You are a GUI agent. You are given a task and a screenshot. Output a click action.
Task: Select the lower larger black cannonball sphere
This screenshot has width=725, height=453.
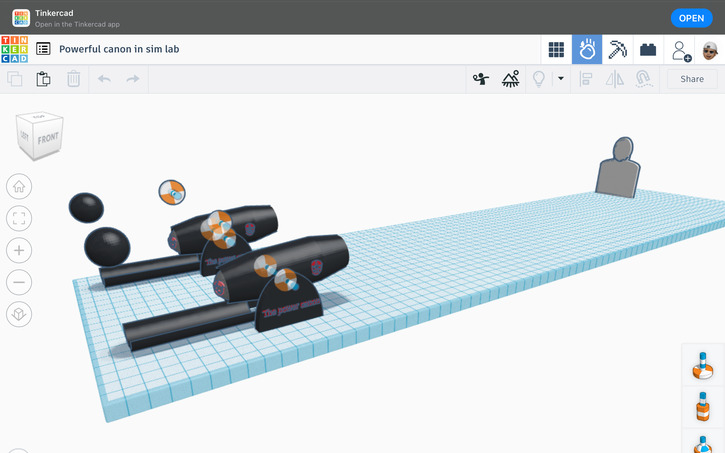(x=107, y=246)
